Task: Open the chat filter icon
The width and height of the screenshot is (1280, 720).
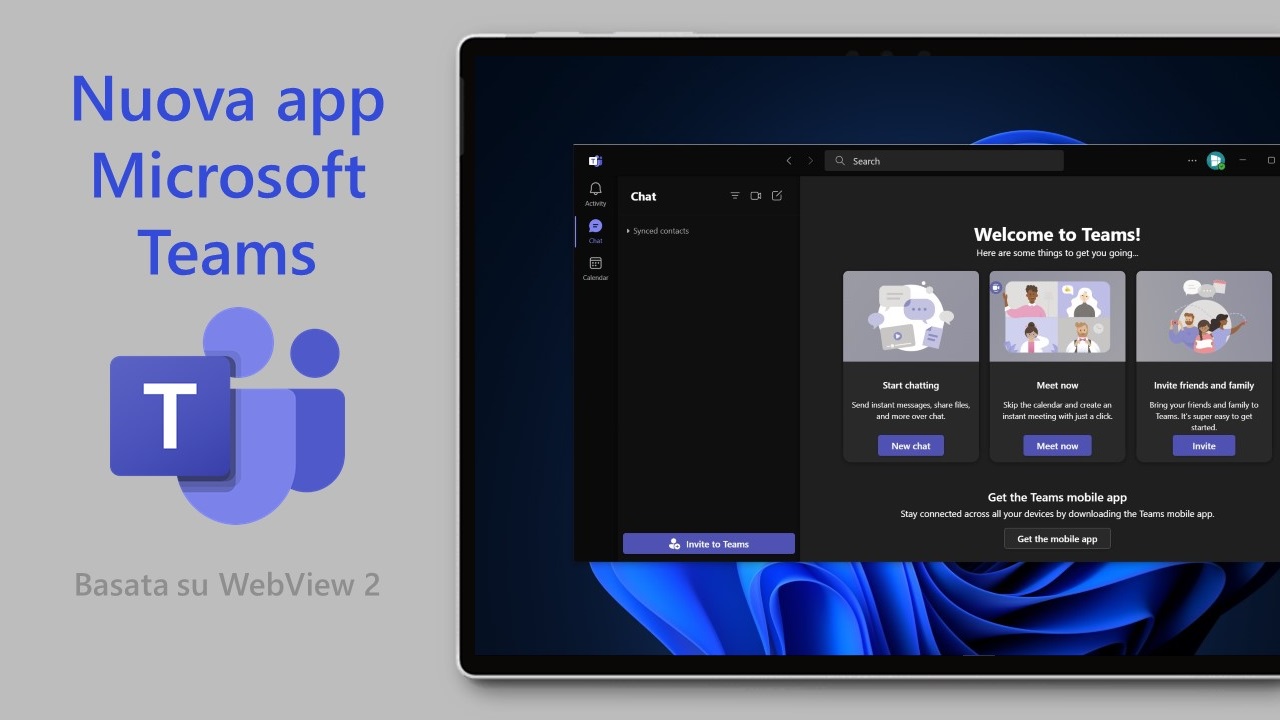Action: [x=735, y=196]
